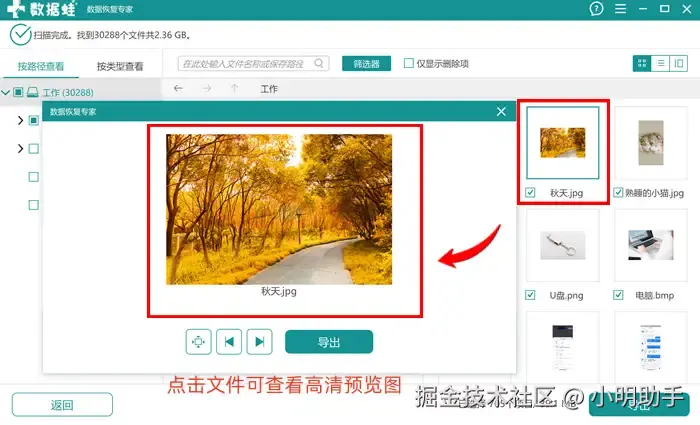700x425 pixels.
Task: Select the 按路径查看 tab
Action: 41,67
